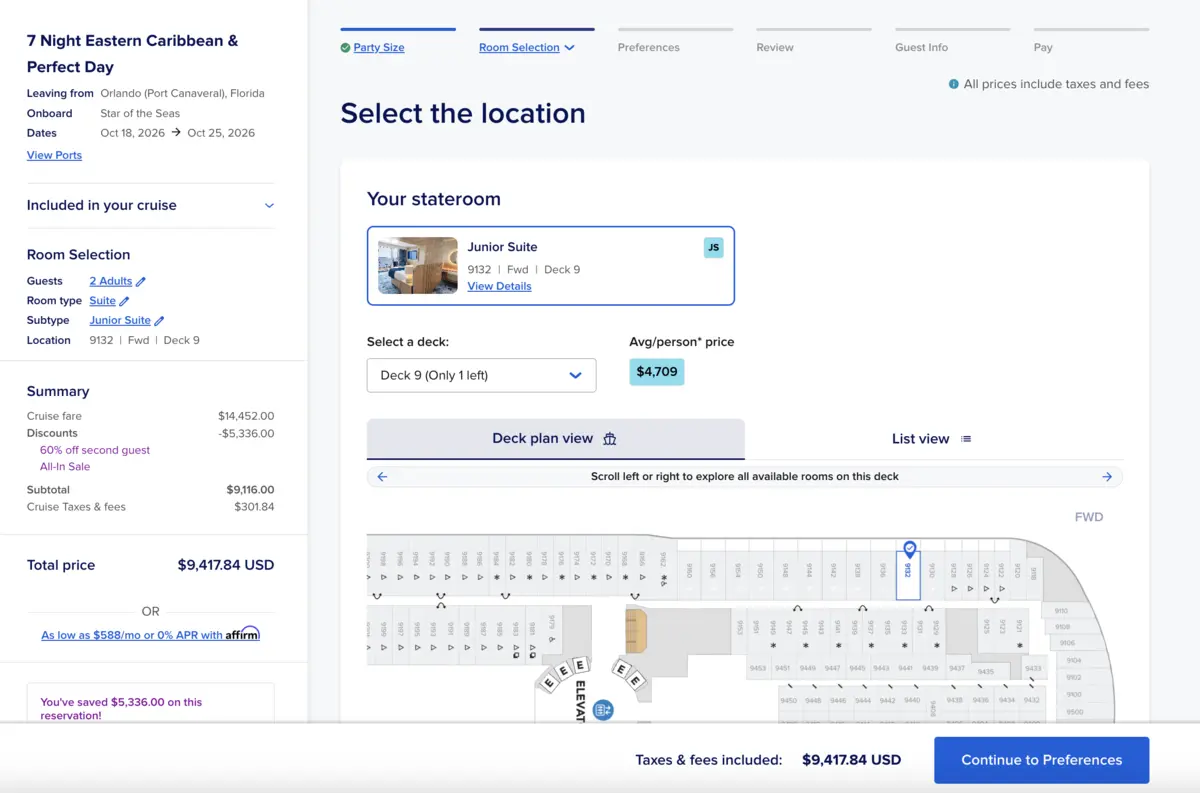Image resolution: width=1200 pixels, height=793 pixels.
Task: Select the Deck plan view tab
Action: click(x=555, y=439)
